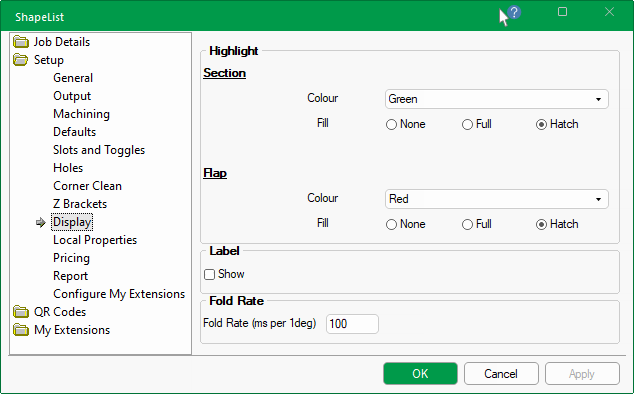Click the greyed Apply button
Screen dimensions: 634x394
(582, 373)
